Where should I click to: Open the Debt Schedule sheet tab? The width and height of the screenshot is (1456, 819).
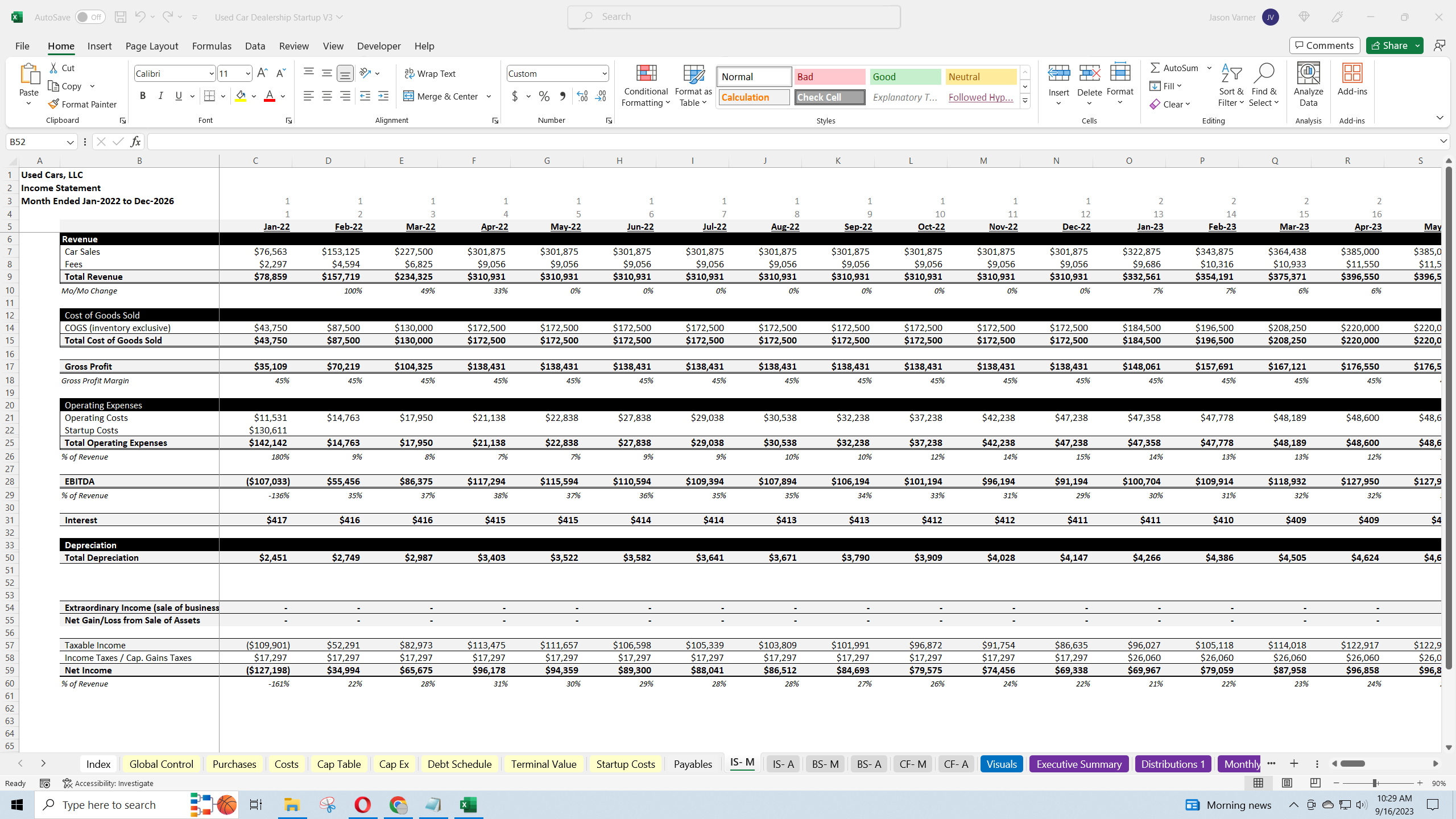point(459,764)
